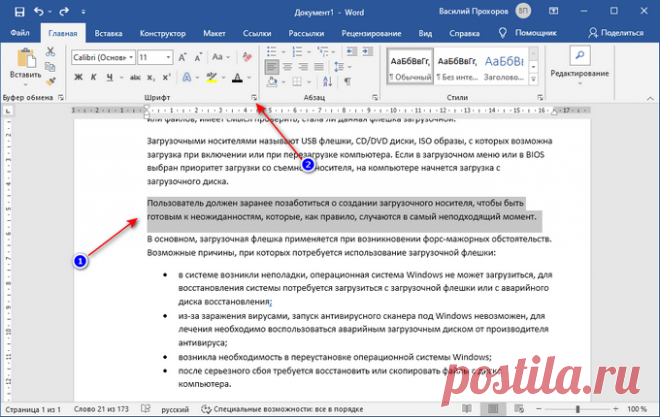Toggle strikethrough with the abc button
The height and width of the screenshot is (417, 660).
coord(135,77)
